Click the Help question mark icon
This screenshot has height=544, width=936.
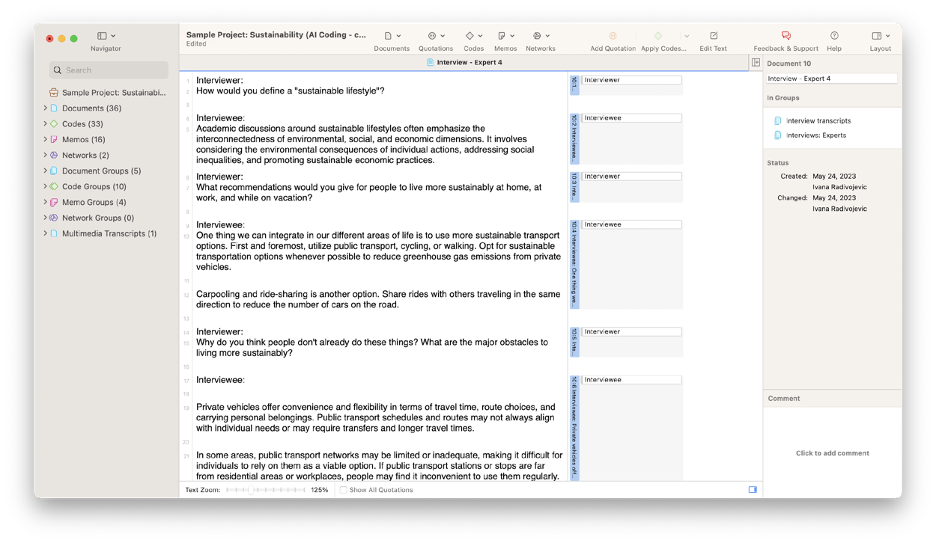[834, 36]
